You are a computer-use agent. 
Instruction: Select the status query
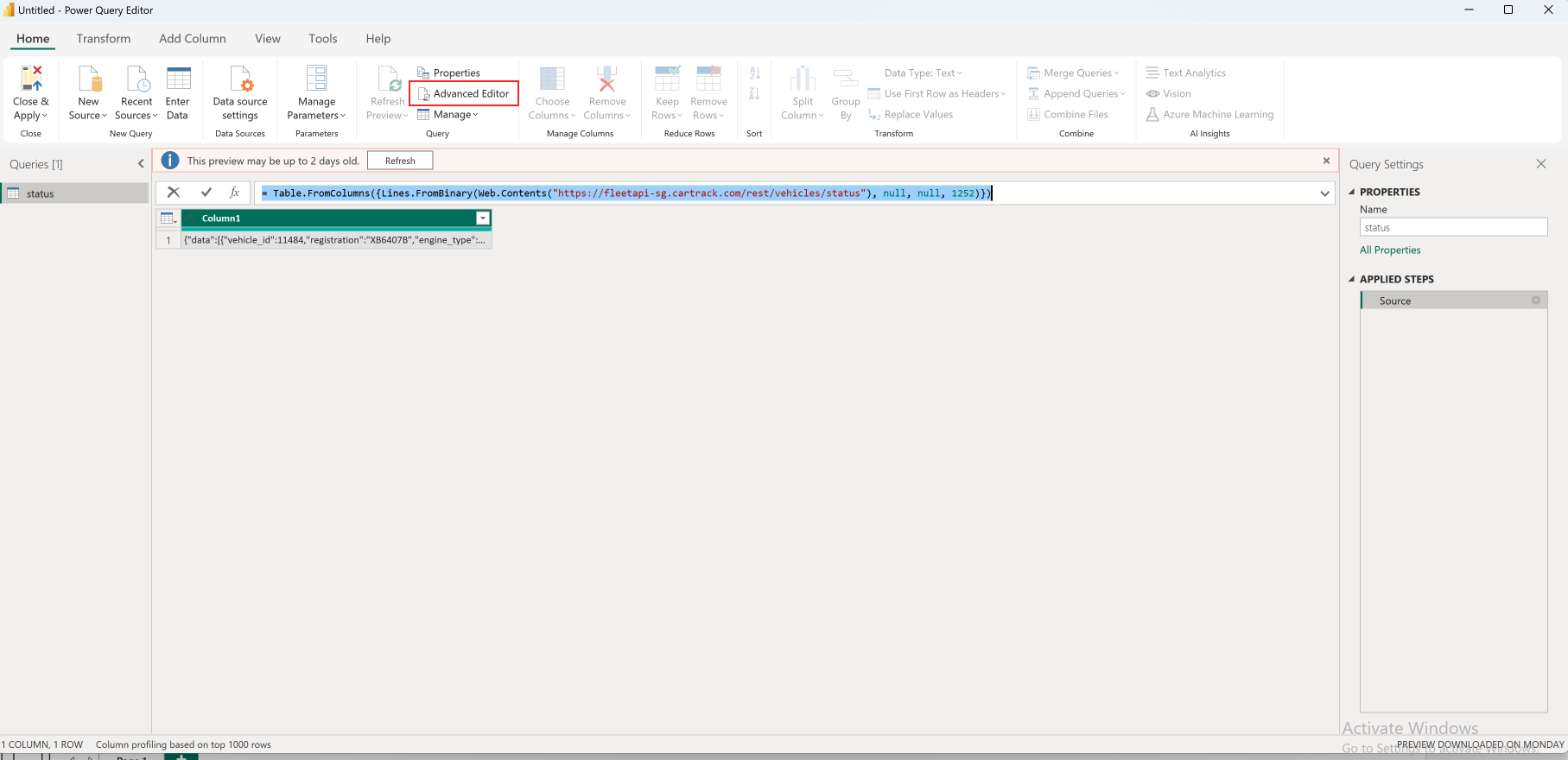pyautogui.click(x=74, y=193)
